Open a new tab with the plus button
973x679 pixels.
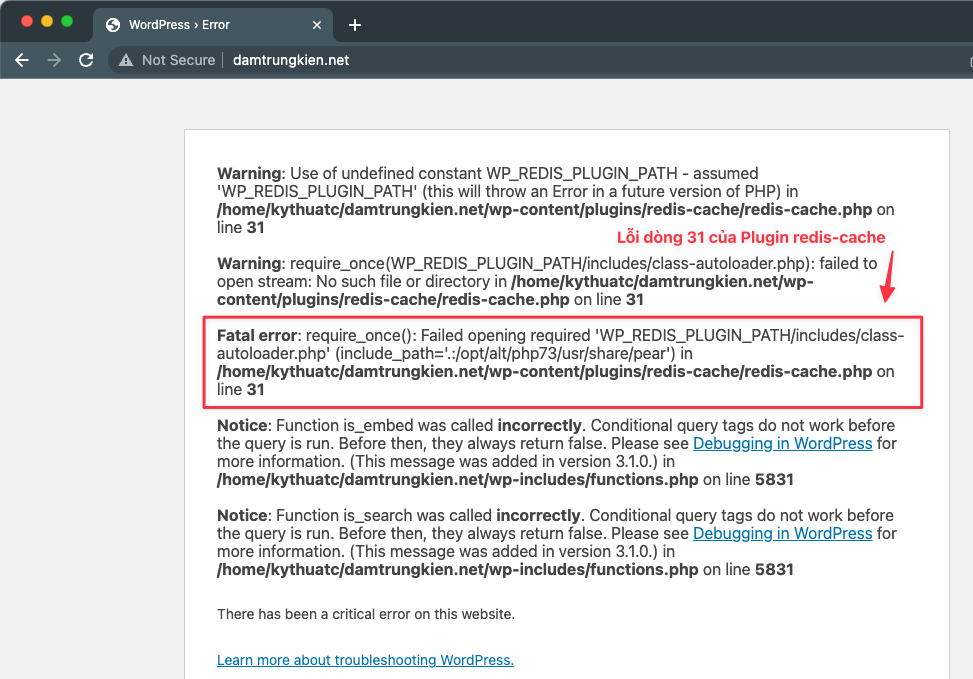[x=355, y=25]
